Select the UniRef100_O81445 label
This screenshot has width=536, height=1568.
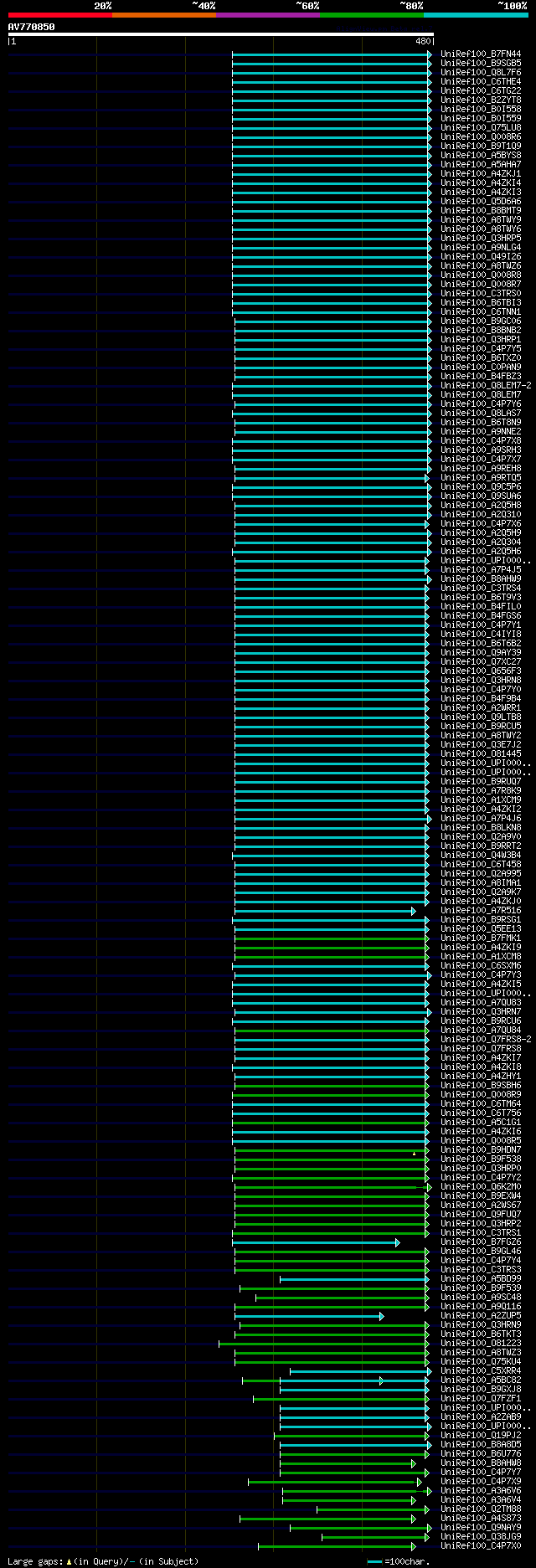click(481, 754)
